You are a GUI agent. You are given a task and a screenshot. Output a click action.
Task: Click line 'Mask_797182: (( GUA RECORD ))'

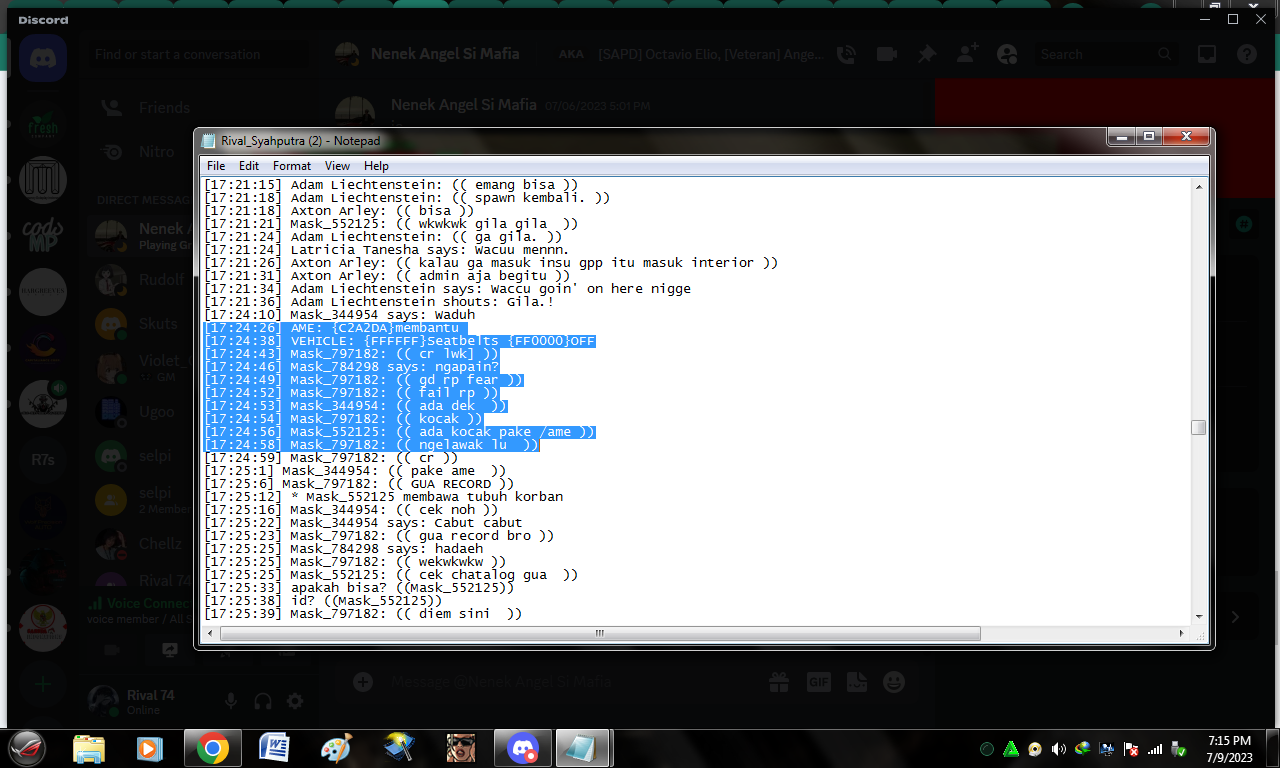point(360,484)
